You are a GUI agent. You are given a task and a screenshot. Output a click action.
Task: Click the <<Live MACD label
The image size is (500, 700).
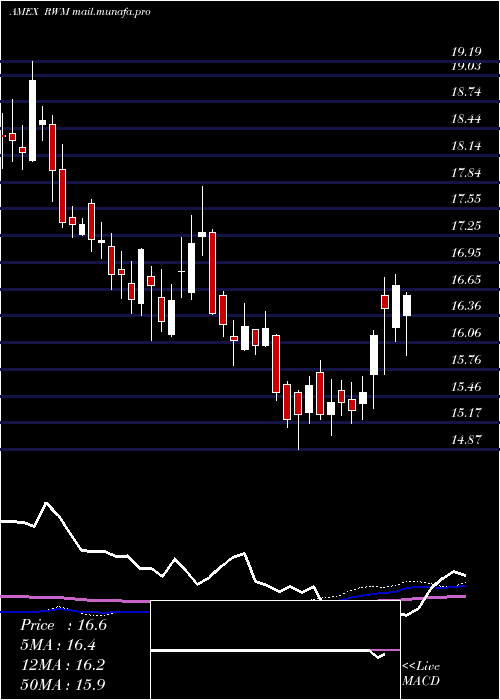point(421,673)
